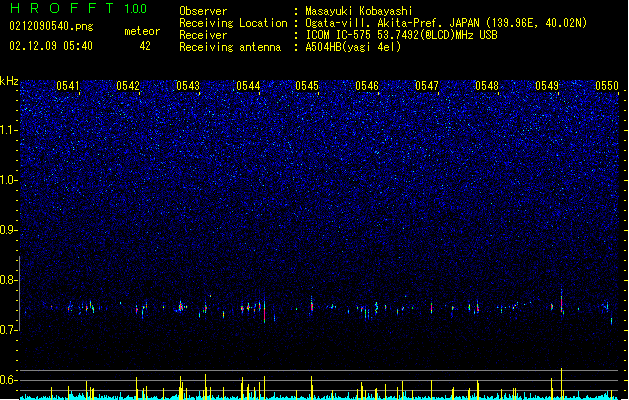Click the 0545 time marker
This screenshot has height=400, width=629.
[307, 86]
